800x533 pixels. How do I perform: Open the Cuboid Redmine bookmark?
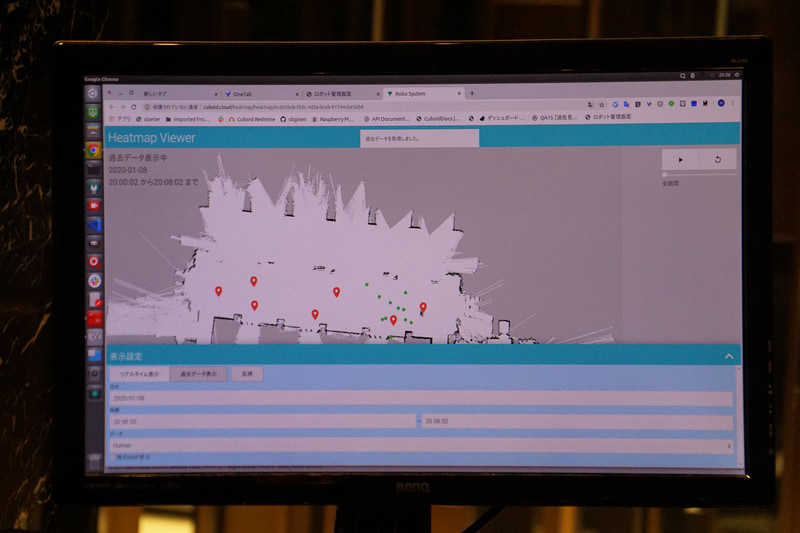point(252,119)
